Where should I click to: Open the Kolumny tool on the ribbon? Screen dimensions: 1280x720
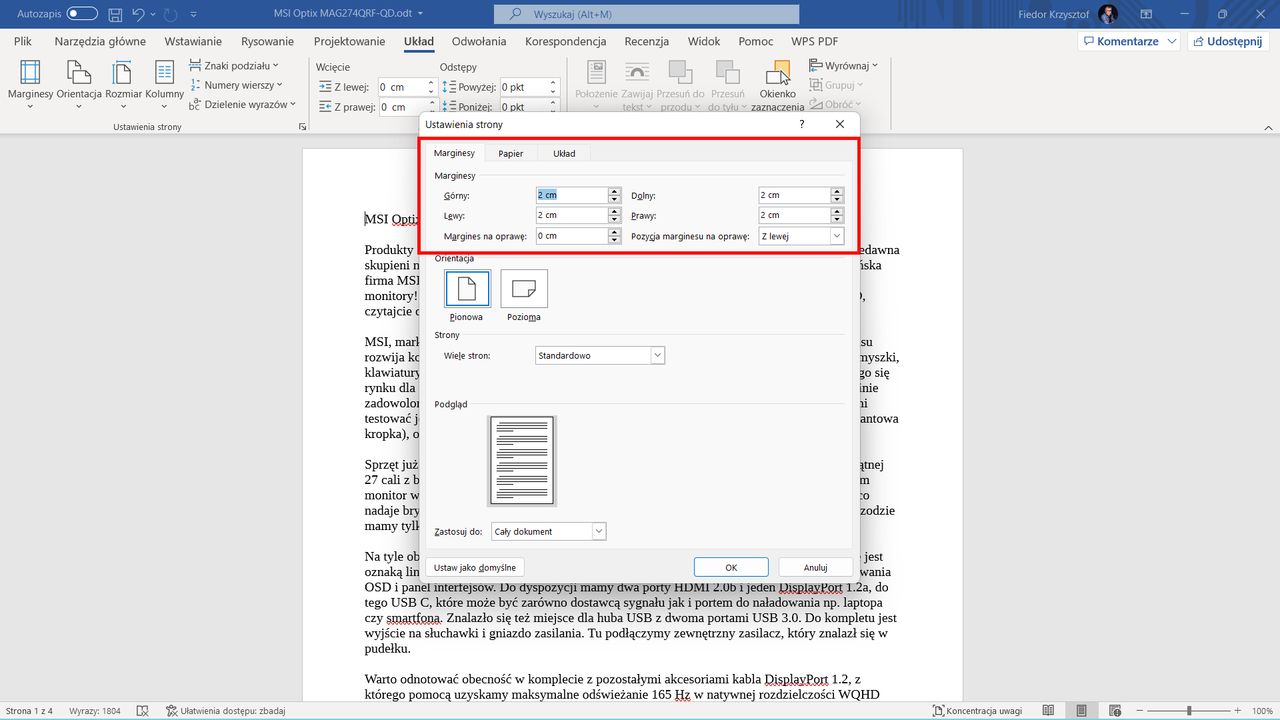click(x=163, y=83)
